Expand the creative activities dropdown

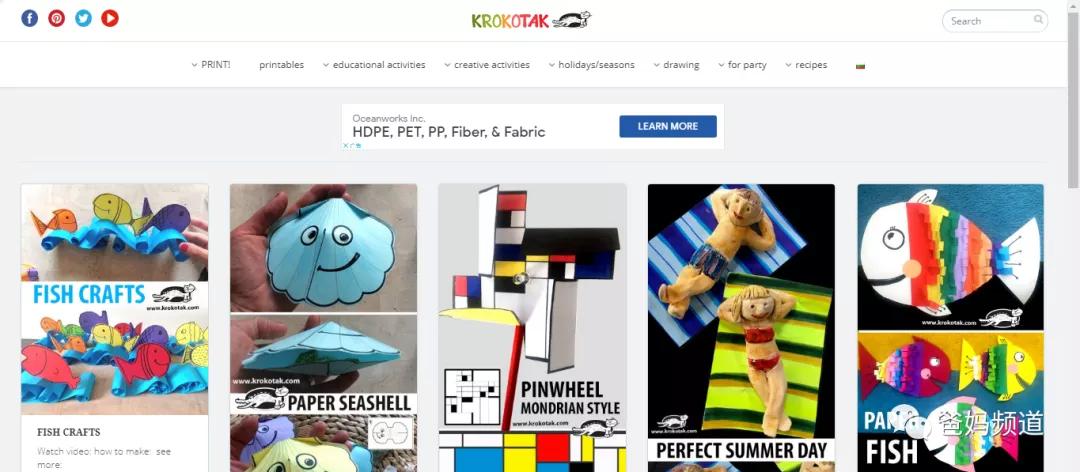(487, 65)
